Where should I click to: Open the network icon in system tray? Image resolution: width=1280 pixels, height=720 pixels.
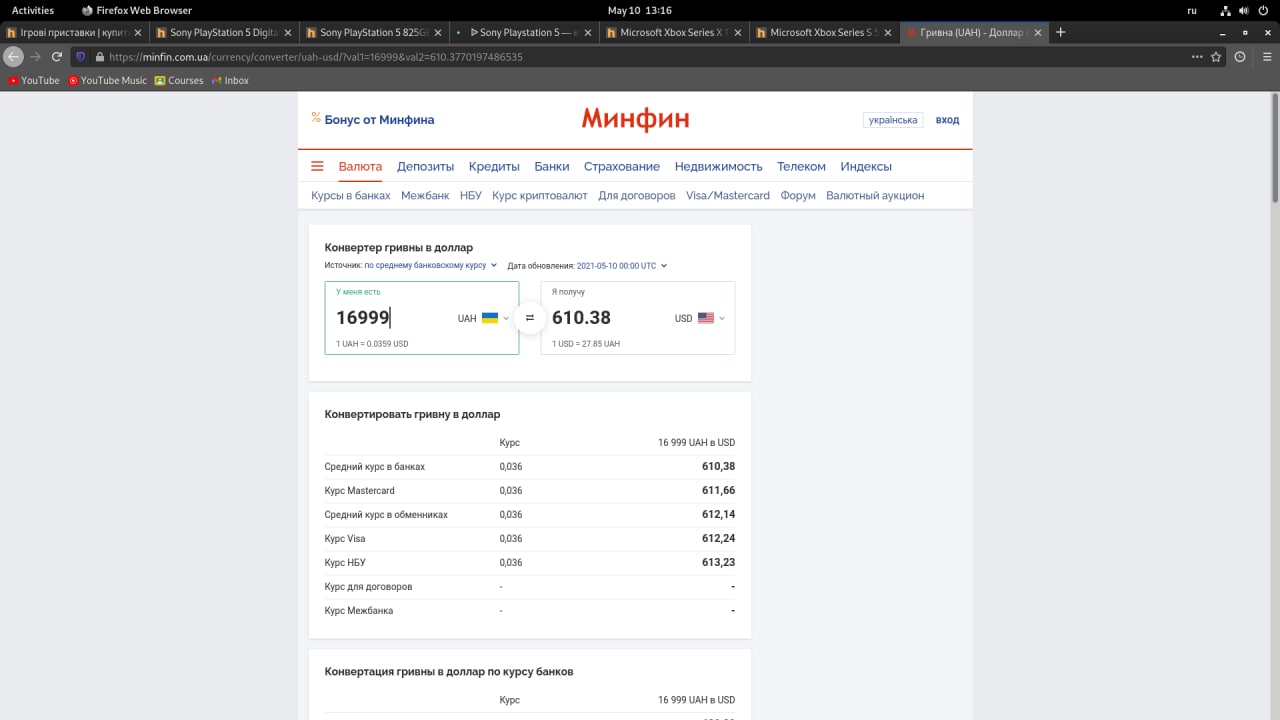1226,10
